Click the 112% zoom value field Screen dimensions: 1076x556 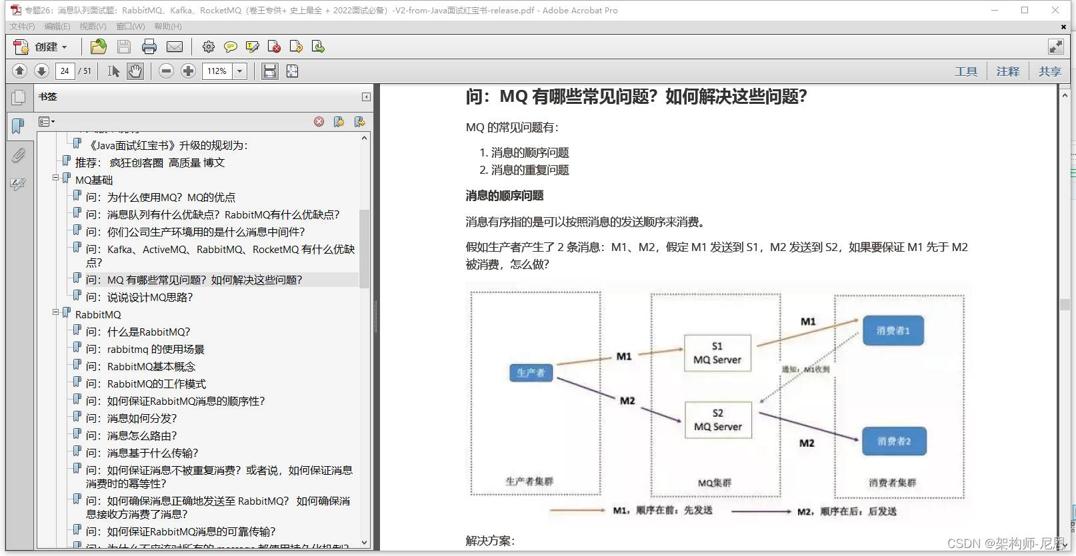coord(218,71)
